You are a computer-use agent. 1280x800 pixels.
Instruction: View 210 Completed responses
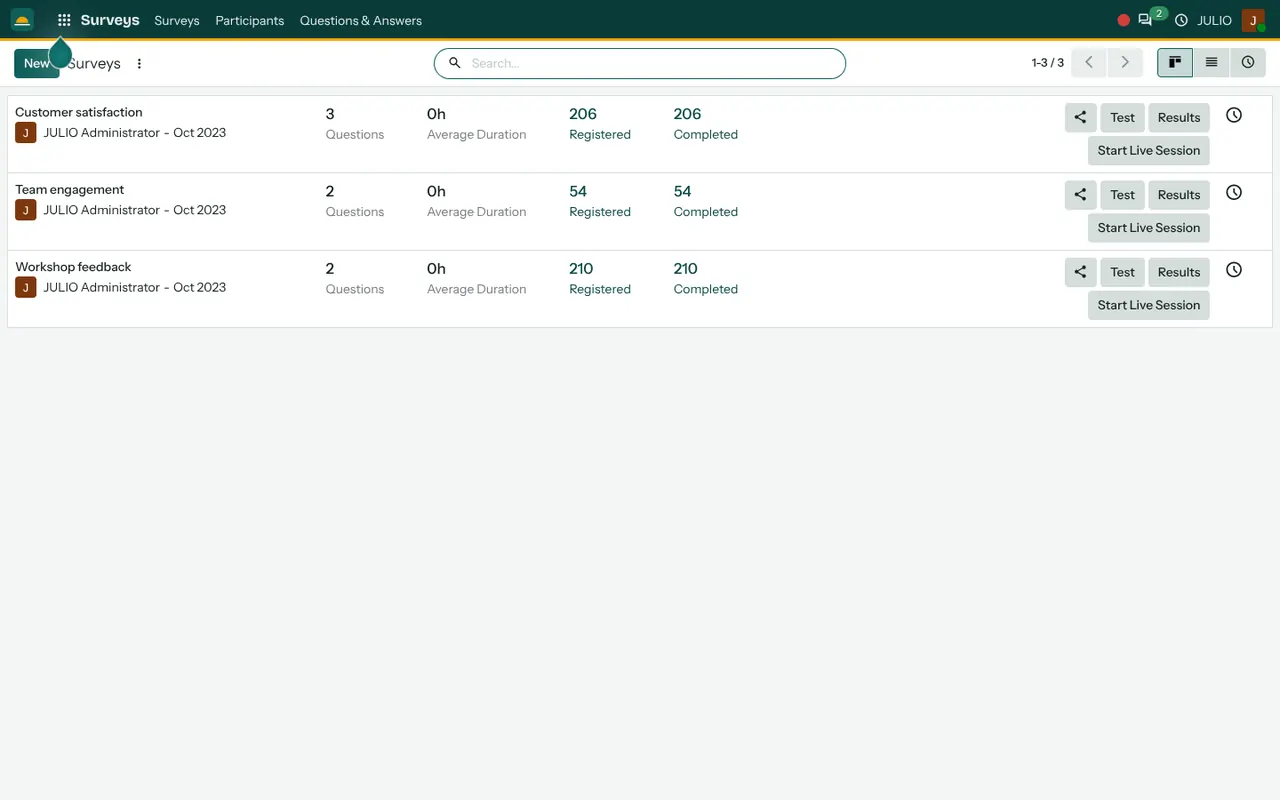(x=706, y=278)
